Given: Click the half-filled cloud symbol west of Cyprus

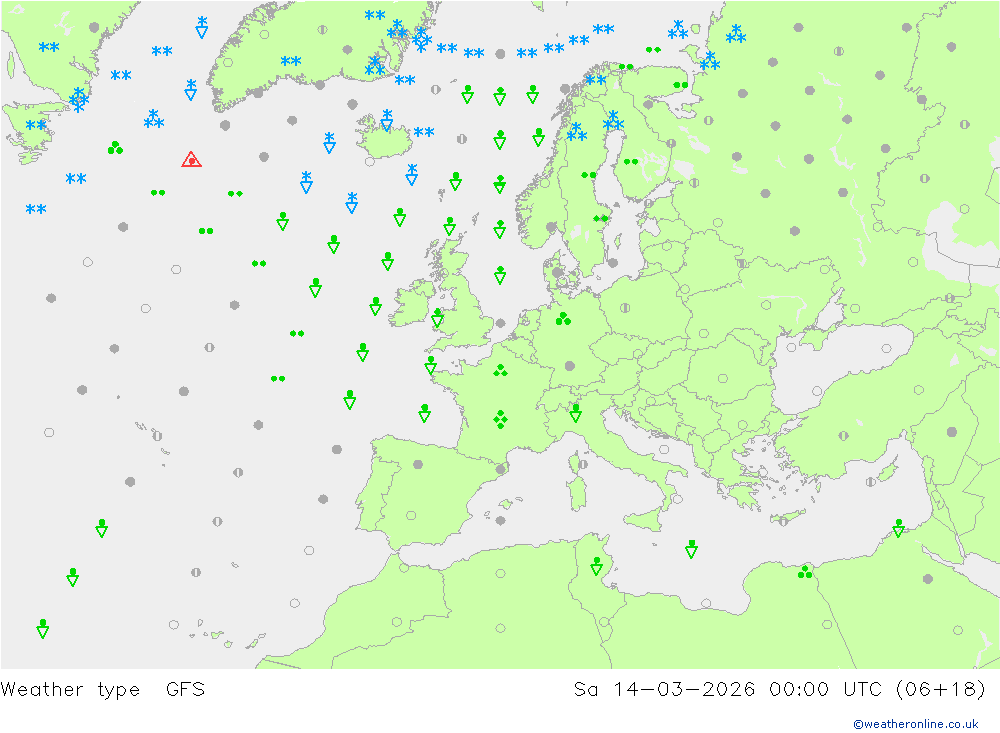Looking at the screenshot, I should point(871,482).
